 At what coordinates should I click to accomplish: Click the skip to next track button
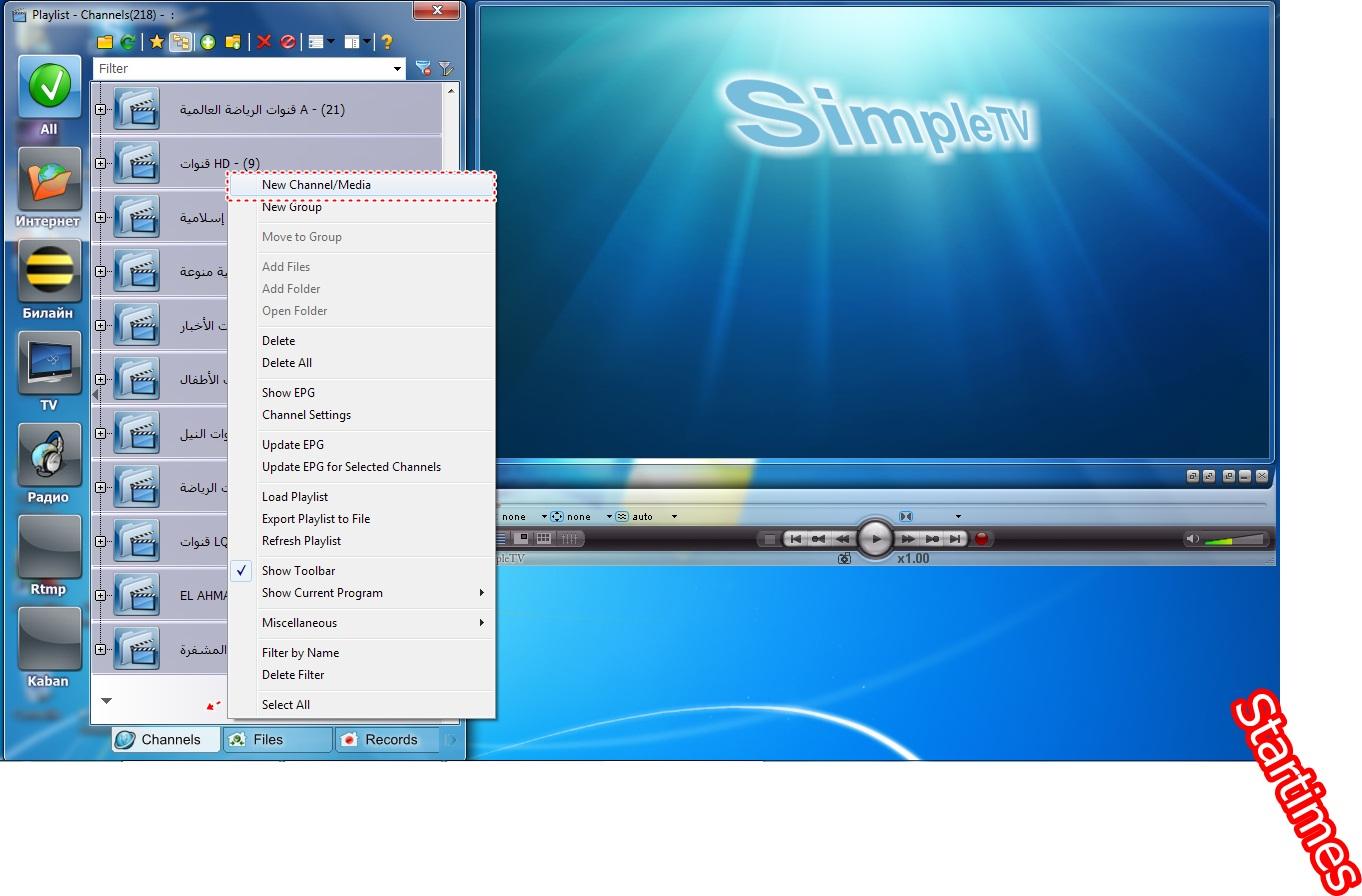[955, 539]
